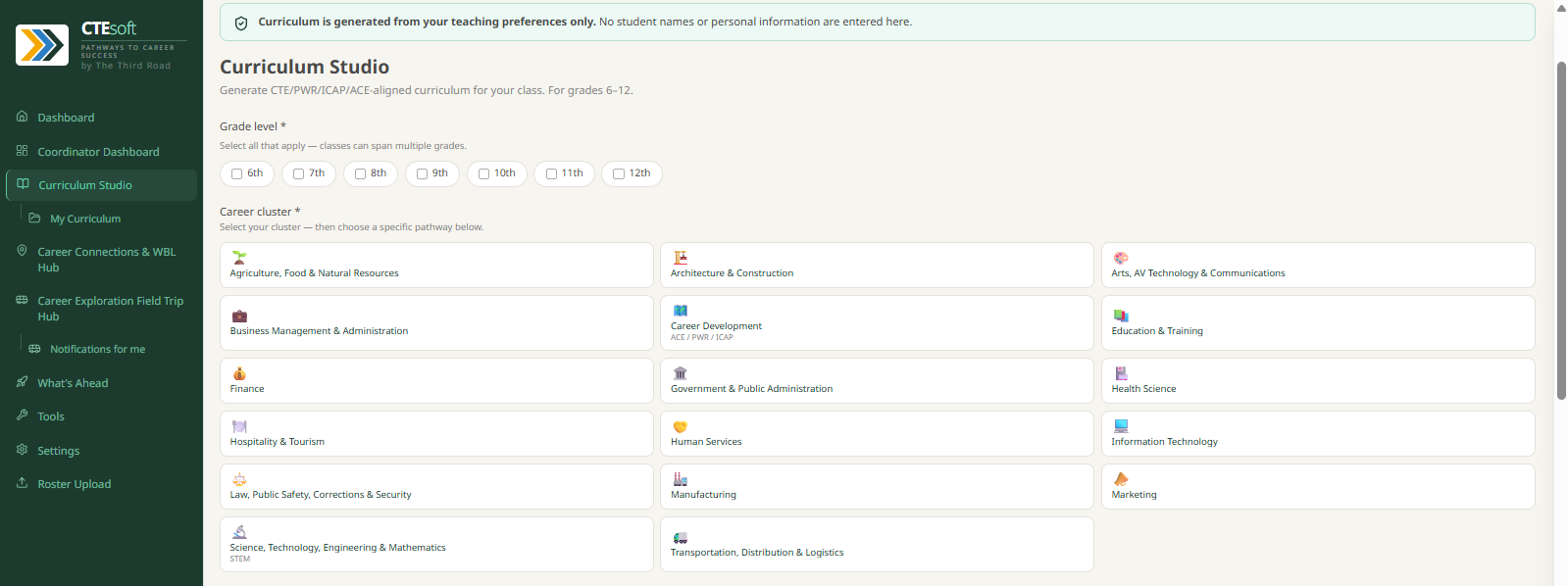Click the Curriculum Studio book icon
Viewport: 1568px width, 586px height.
(x=23, y=184)
